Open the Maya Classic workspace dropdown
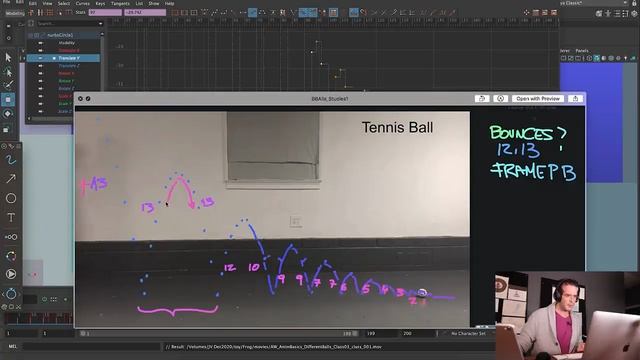Viewport: 640px width, 360px height. click(x=592, y=3)
